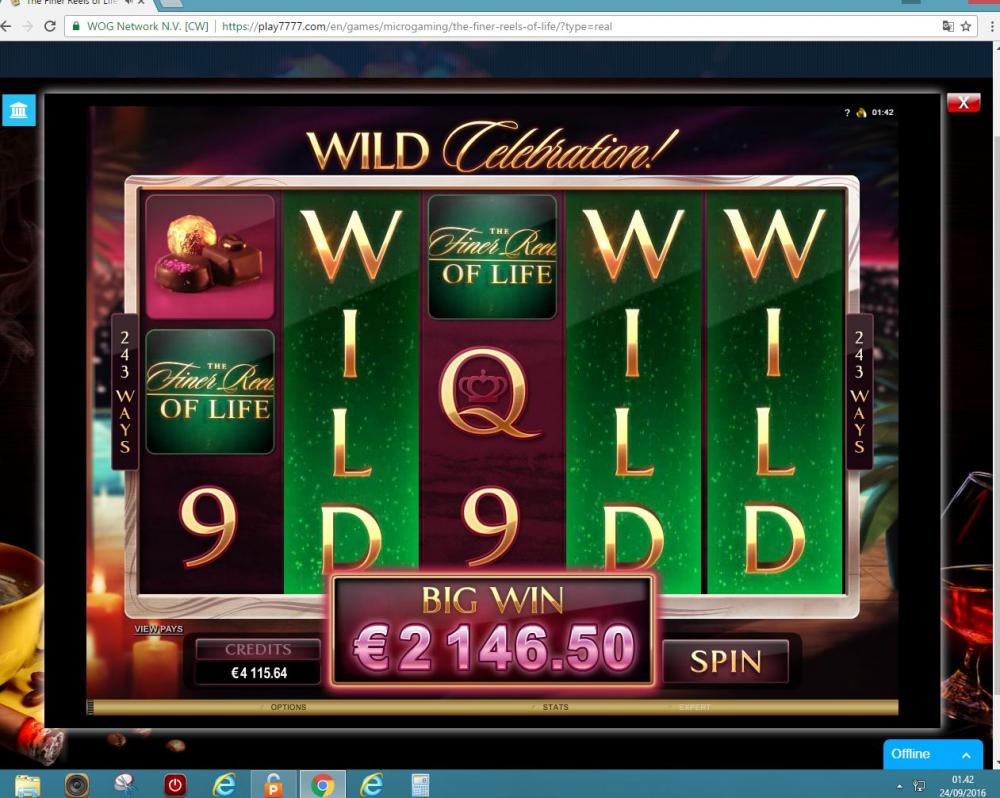
Task: Show hidden system tray icons
Action: click(899, 787)
